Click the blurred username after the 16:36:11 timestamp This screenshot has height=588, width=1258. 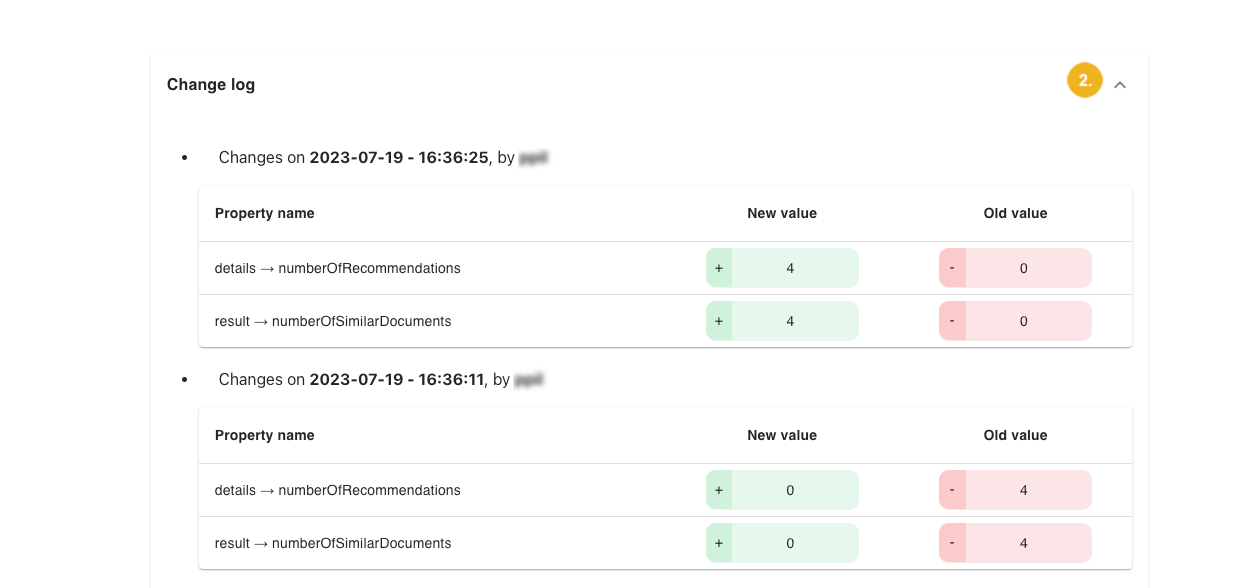pos(529,379)
